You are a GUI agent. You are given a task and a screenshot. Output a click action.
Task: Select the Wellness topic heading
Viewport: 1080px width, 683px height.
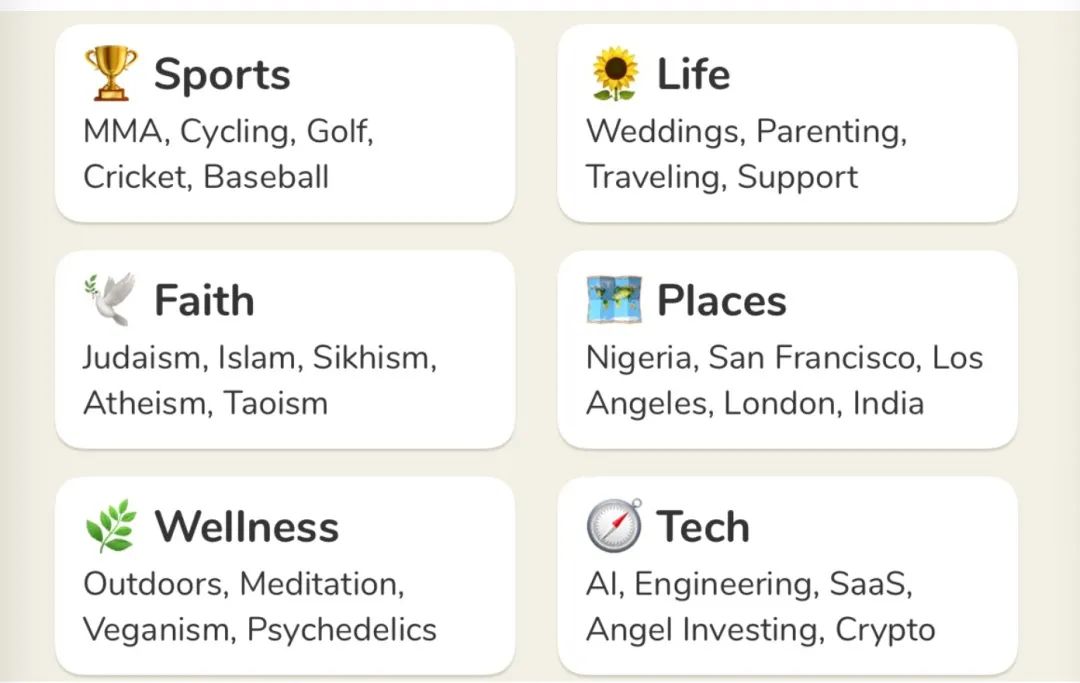click(x=246, y=527)
